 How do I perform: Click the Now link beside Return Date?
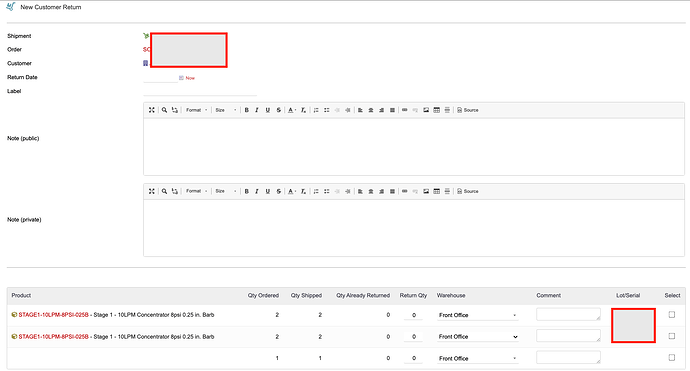tap(190, 78)
